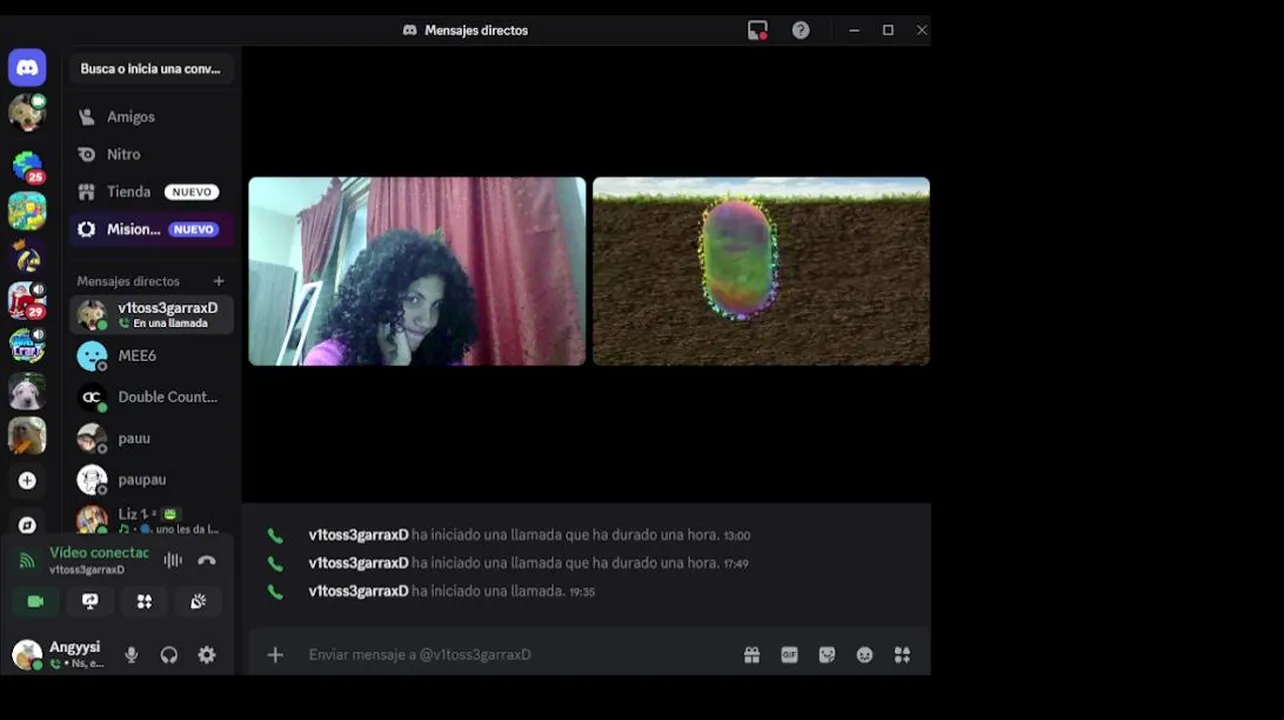The image size is (1284, 720).
Task: Open the attachment plus button
Action: (275, 655)
